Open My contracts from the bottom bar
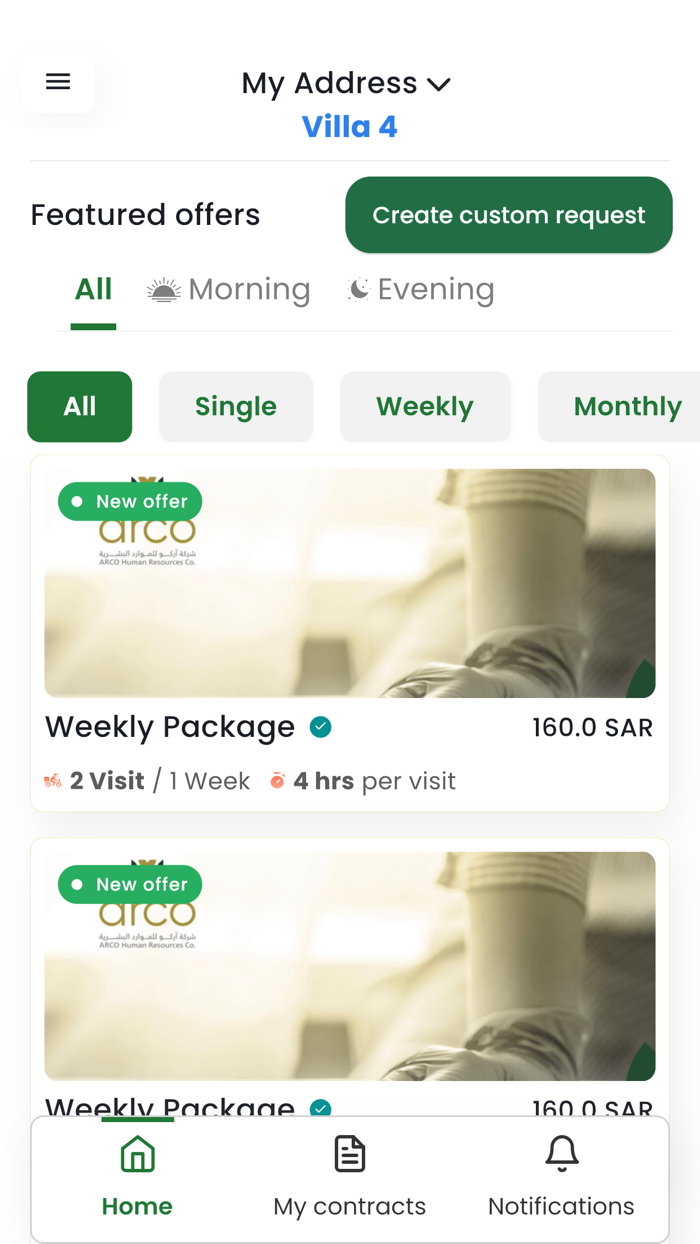This screenshot has height=1244, width=700. 348,1154
